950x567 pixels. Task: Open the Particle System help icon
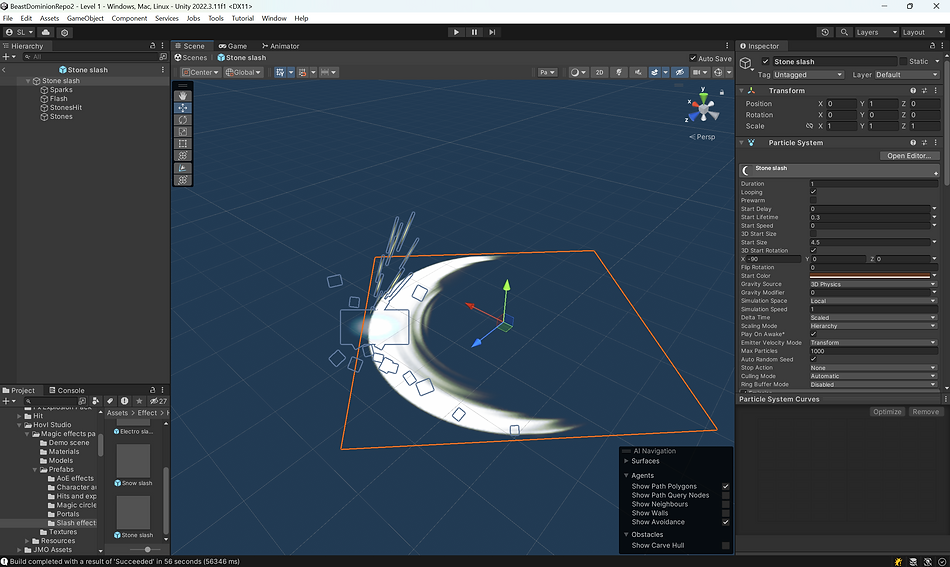913,142
